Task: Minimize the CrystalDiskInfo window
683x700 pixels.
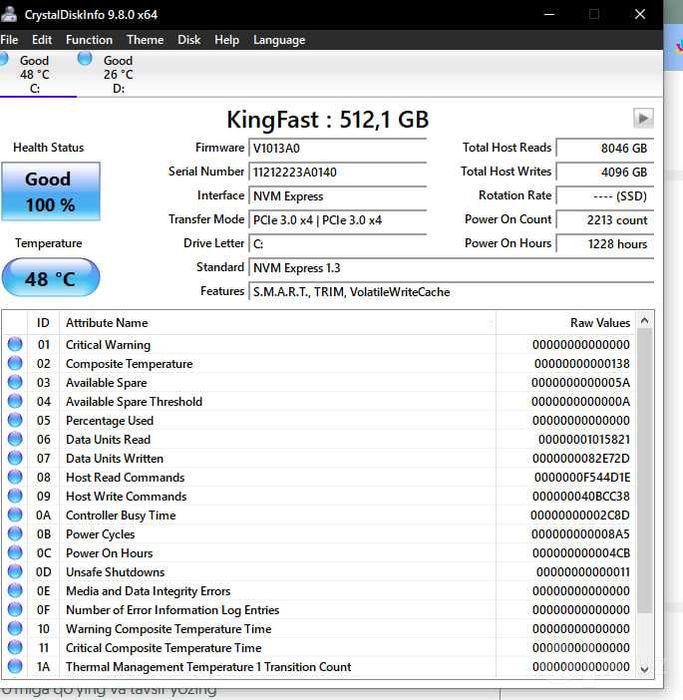Action: [x=549, y=14]
